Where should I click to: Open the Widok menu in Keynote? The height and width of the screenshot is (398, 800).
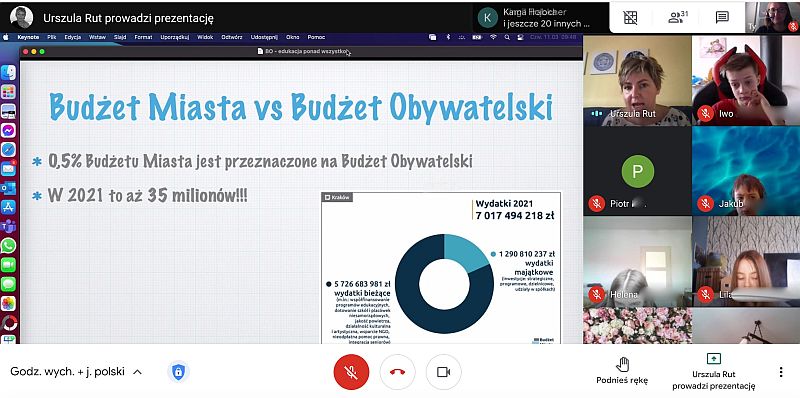pyautogui.click(x=205, y=37)
